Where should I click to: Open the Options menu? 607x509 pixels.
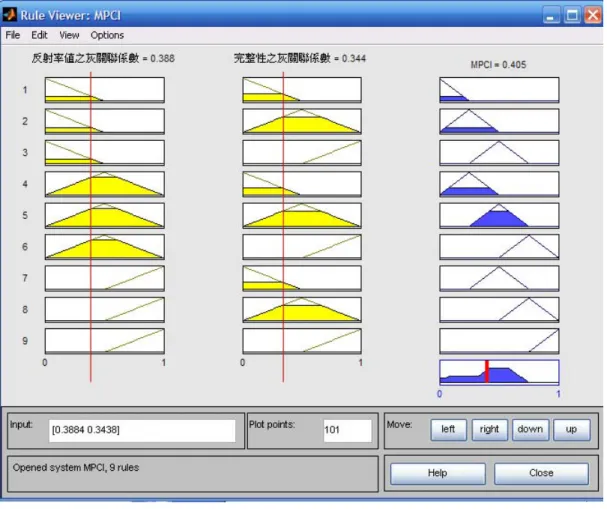point(107,35)
